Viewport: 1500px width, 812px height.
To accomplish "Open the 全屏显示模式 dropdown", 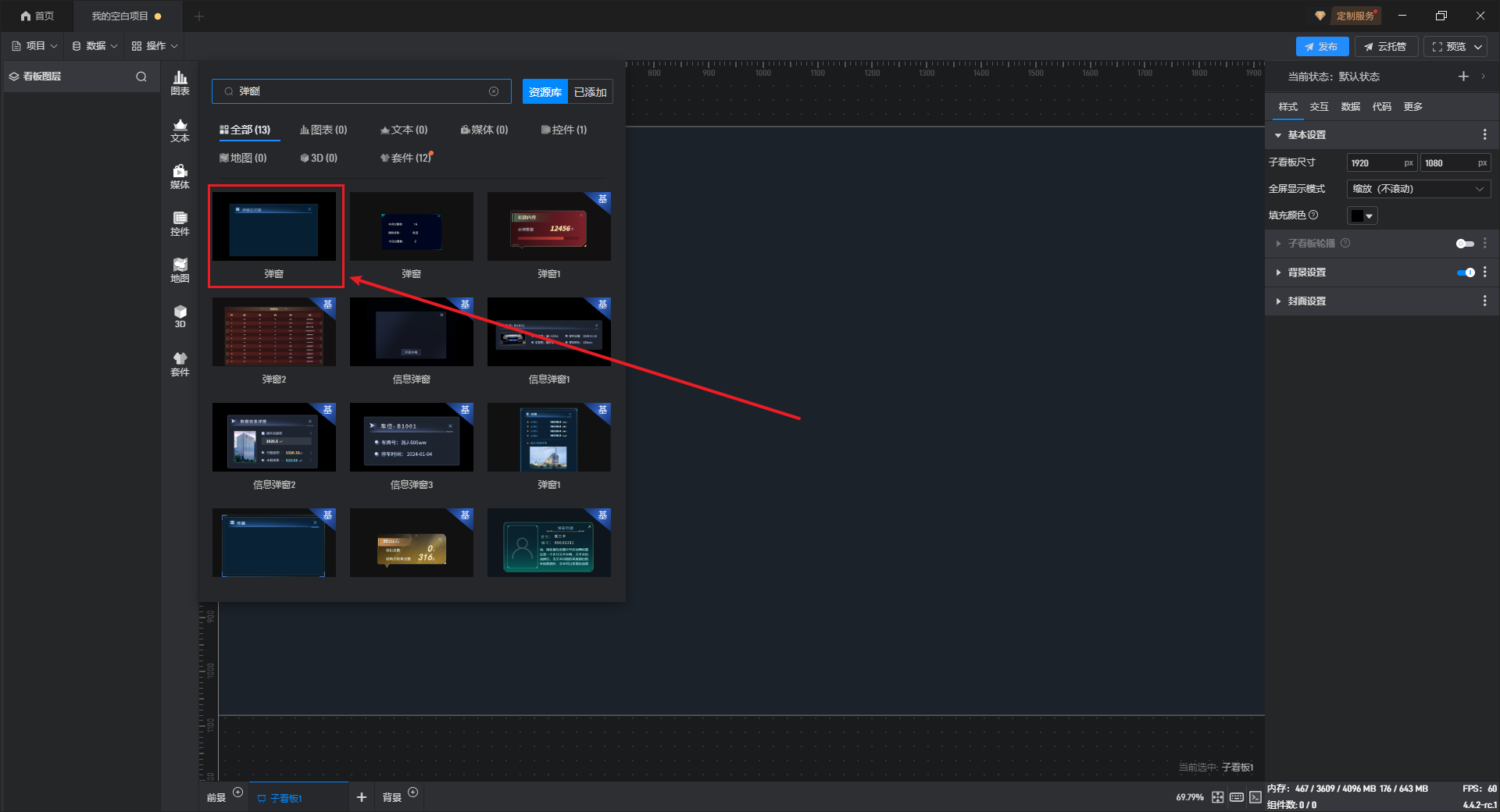I will click(1418, 189).
